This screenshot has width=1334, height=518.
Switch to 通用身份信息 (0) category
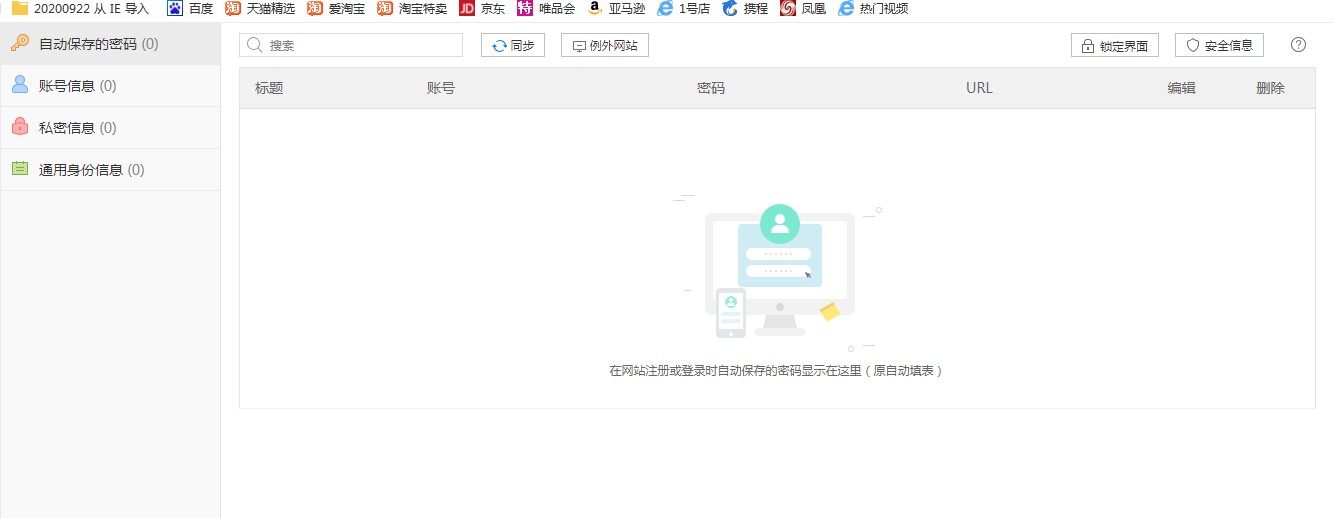110,170
